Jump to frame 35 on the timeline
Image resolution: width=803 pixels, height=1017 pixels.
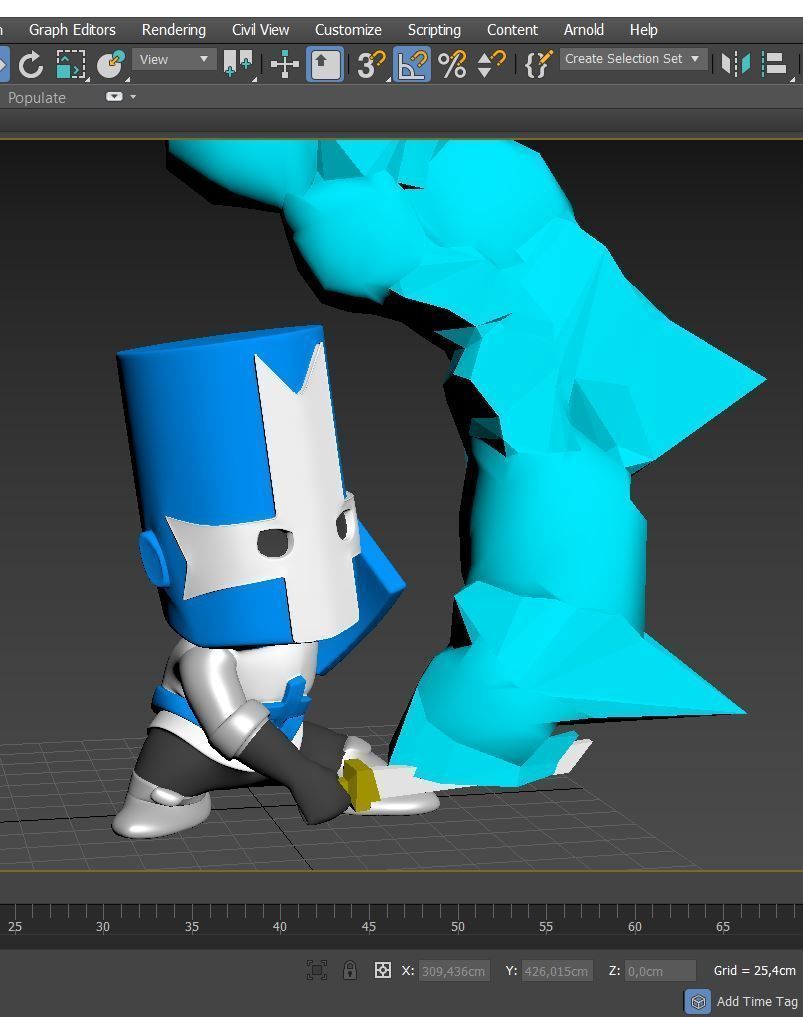pyautogui.click(x=191, y=927)
